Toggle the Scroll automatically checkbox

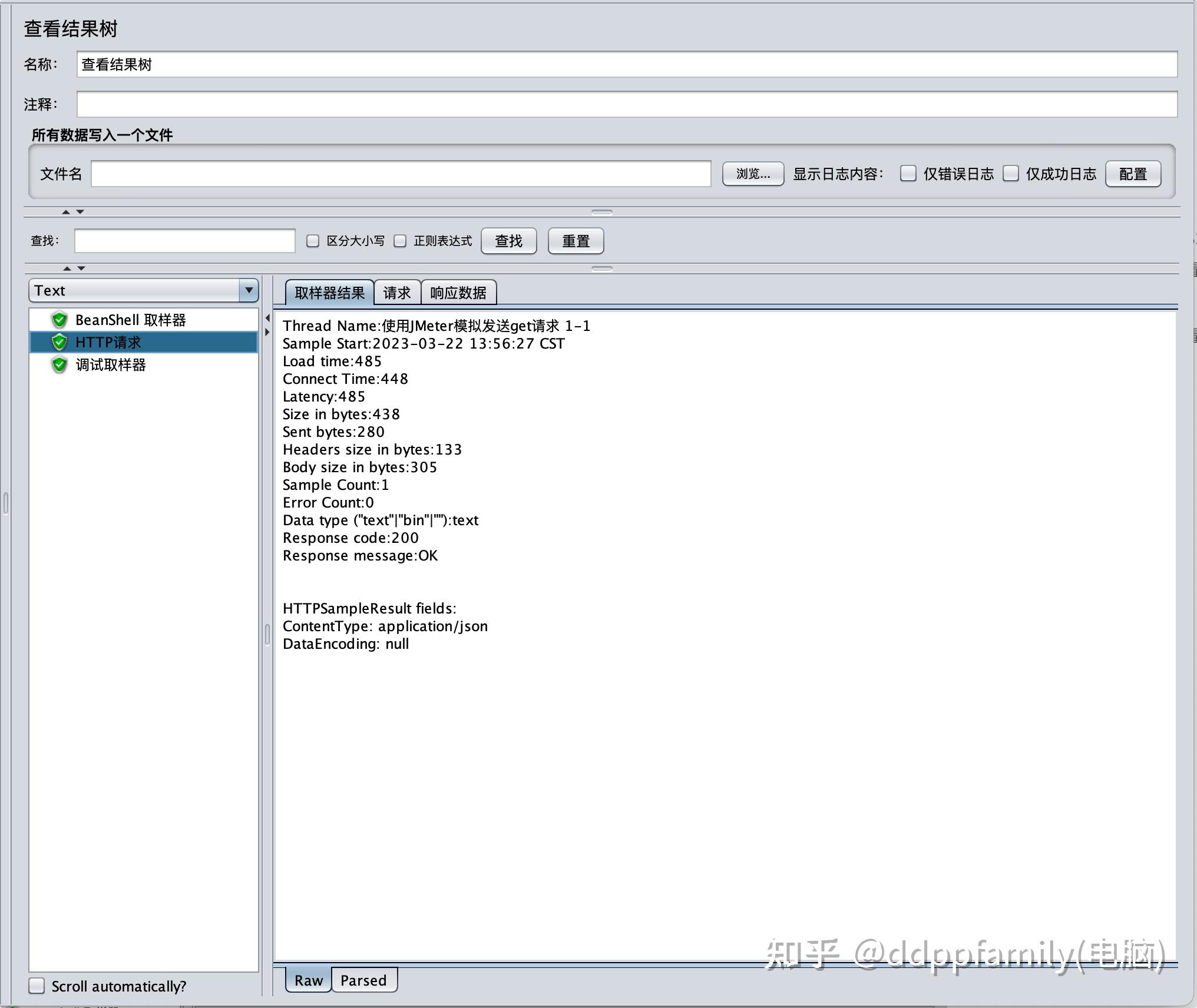(37, 986)
